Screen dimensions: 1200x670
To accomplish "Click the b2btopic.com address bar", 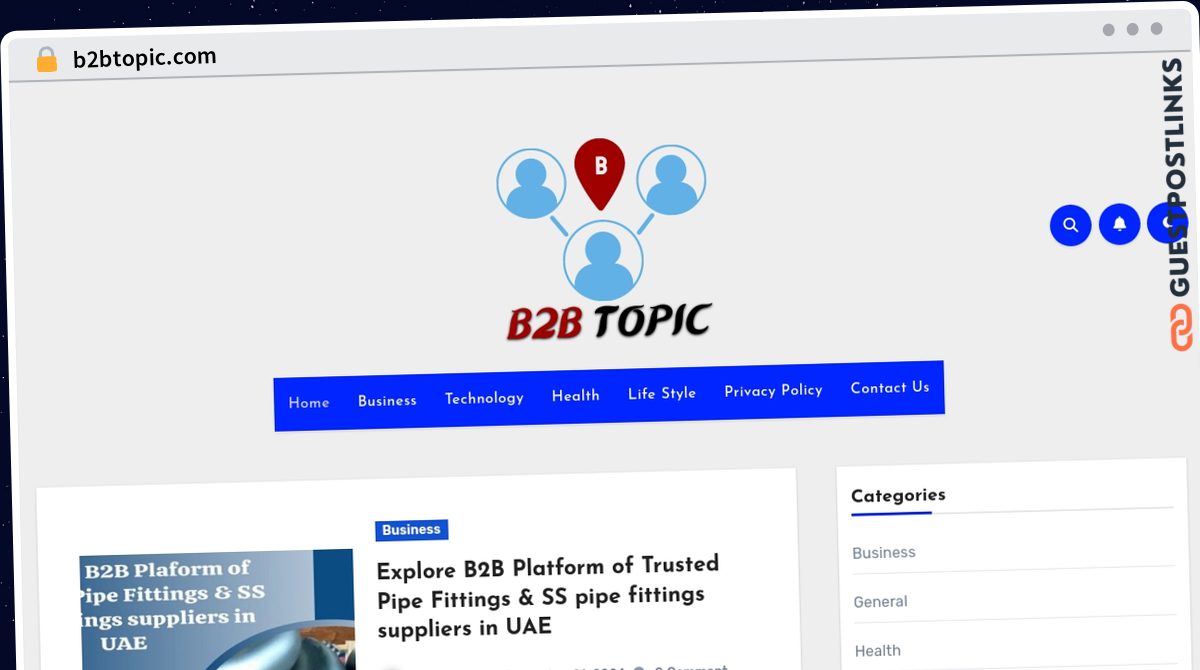I will 145,58.
